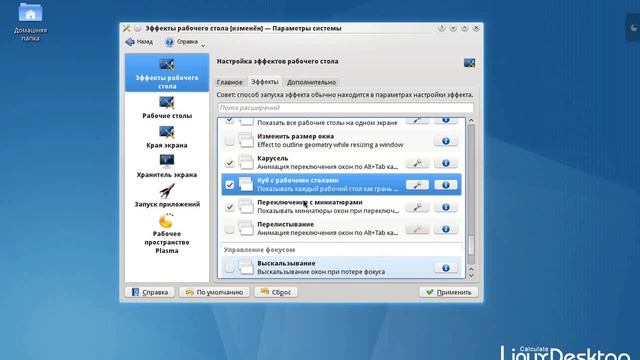Click the window help question mark button

click(x=441, y=28)
